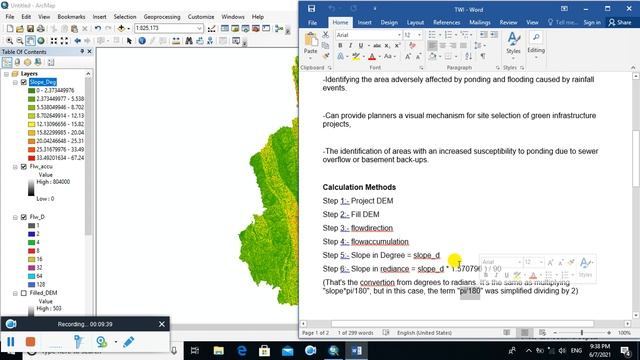The image size is (640, 360).
Task: Switch to Word References tab
Action: 446,22
